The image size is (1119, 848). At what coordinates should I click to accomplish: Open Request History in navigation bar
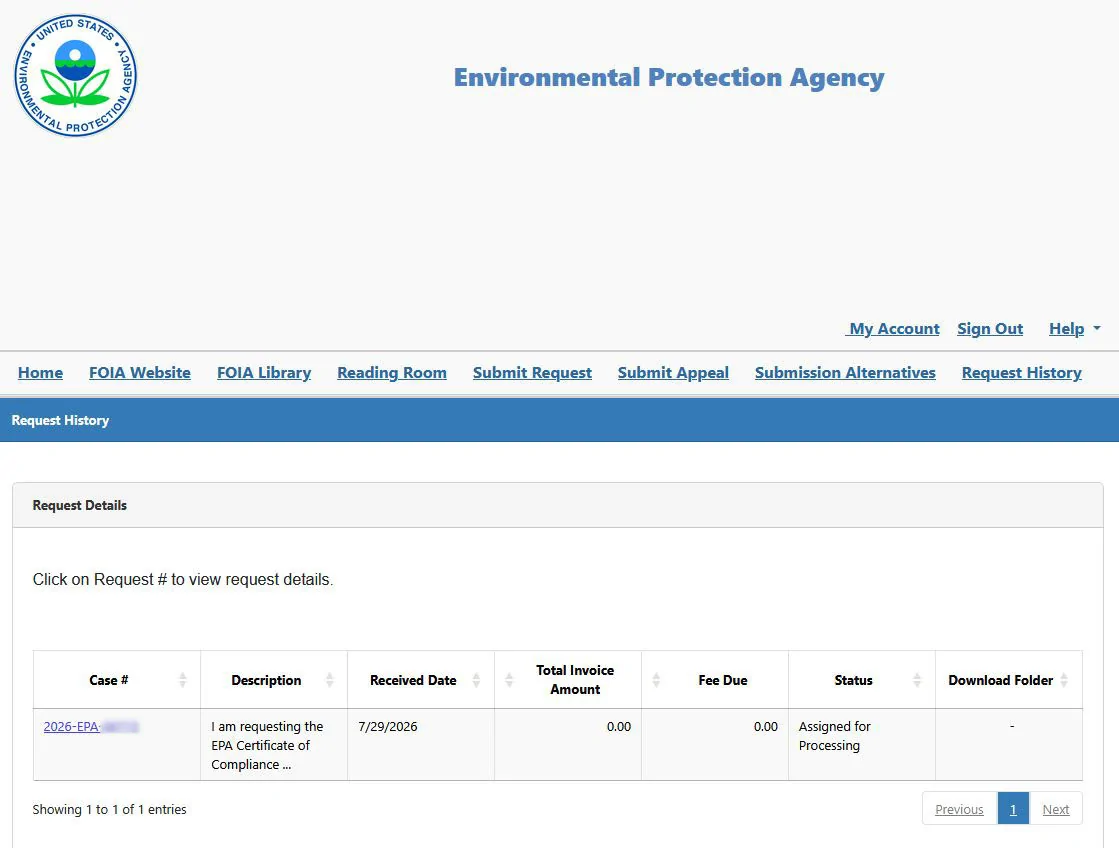pyautogui.click(x=1021, y=373)
